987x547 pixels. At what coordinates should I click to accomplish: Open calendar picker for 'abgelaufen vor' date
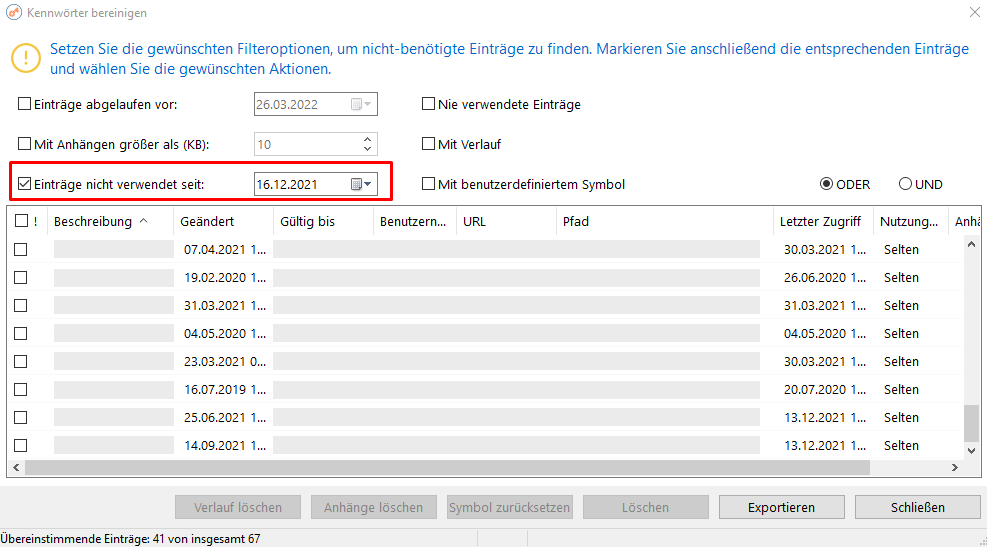click(x=361, y=104)
